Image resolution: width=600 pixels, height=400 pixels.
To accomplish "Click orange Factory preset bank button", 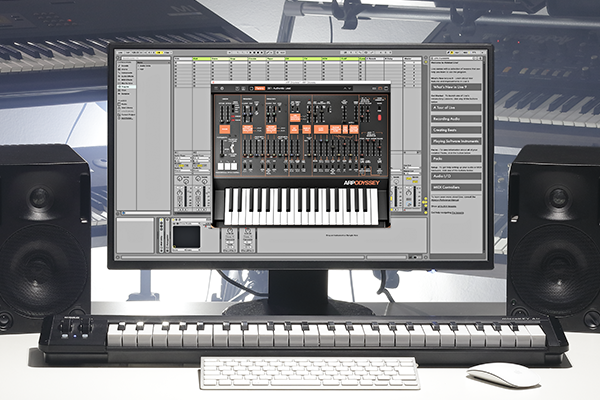I will [x=259, y=88].
